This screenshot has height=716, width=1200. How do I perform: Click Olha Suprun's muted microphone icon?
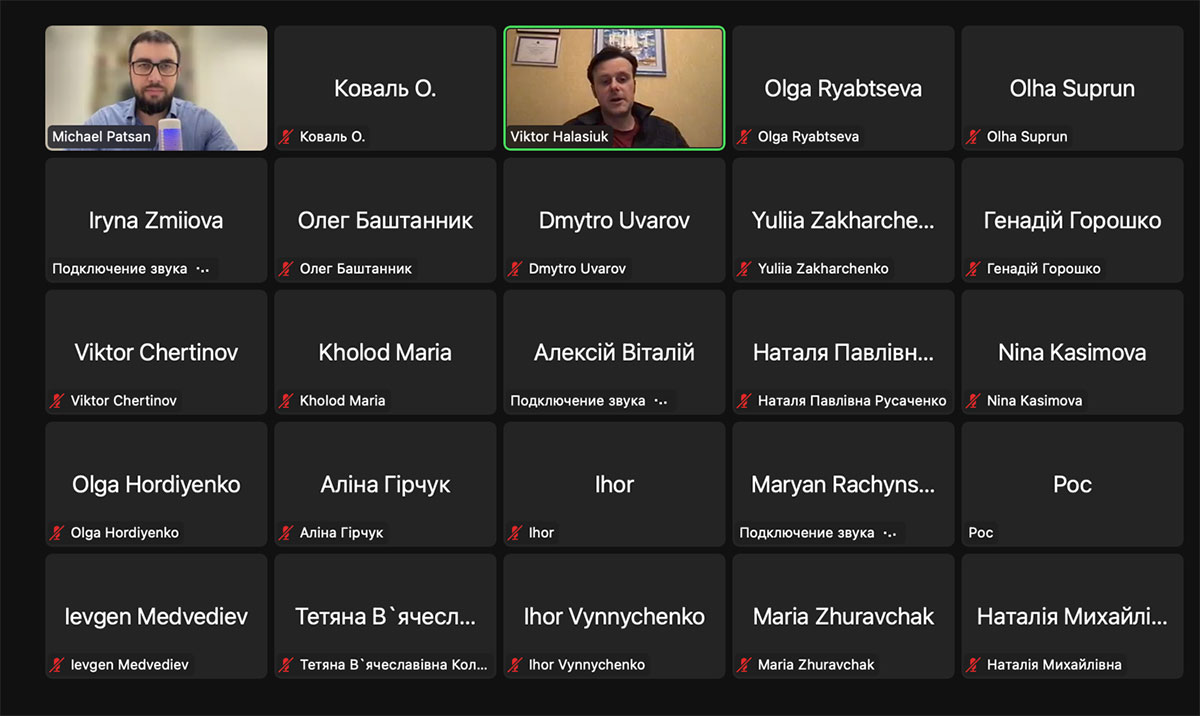973,137
